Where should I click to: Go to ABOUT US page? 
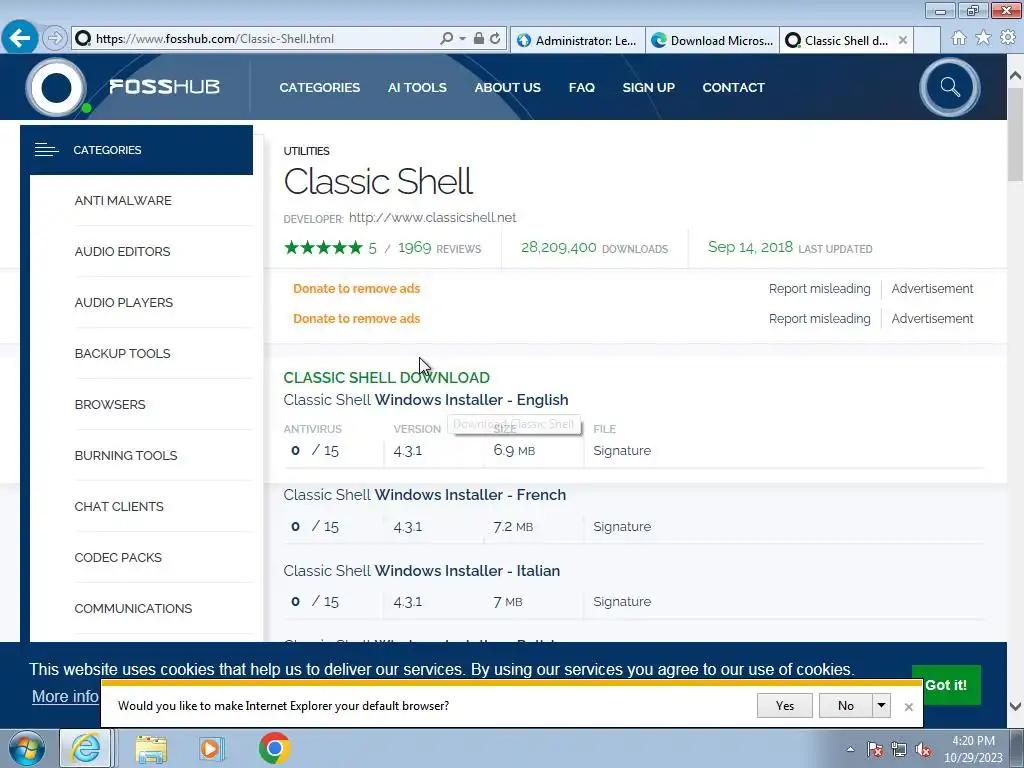pos(507,88)
